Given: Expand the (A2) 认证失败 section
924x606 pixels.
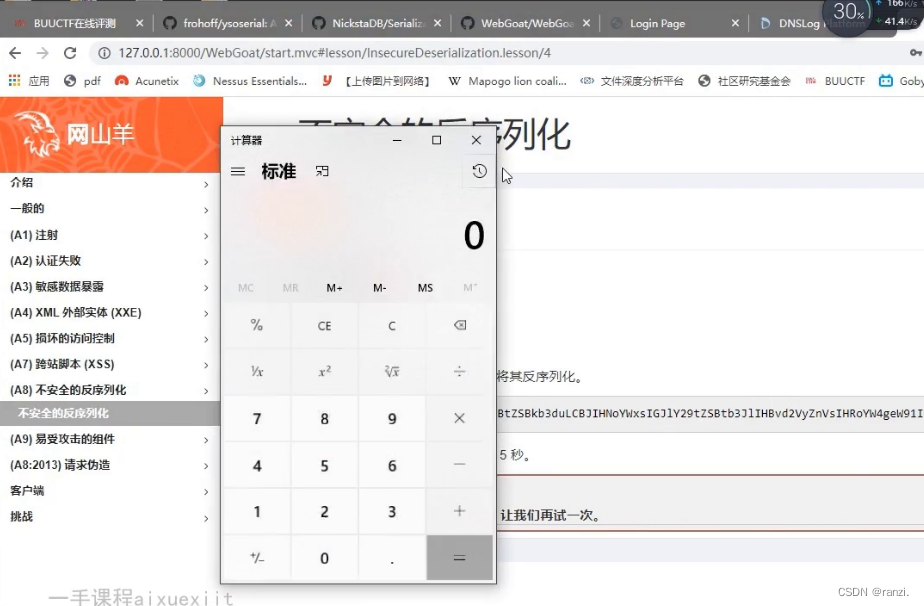Looking at the screenshot, I should (110, 261).
